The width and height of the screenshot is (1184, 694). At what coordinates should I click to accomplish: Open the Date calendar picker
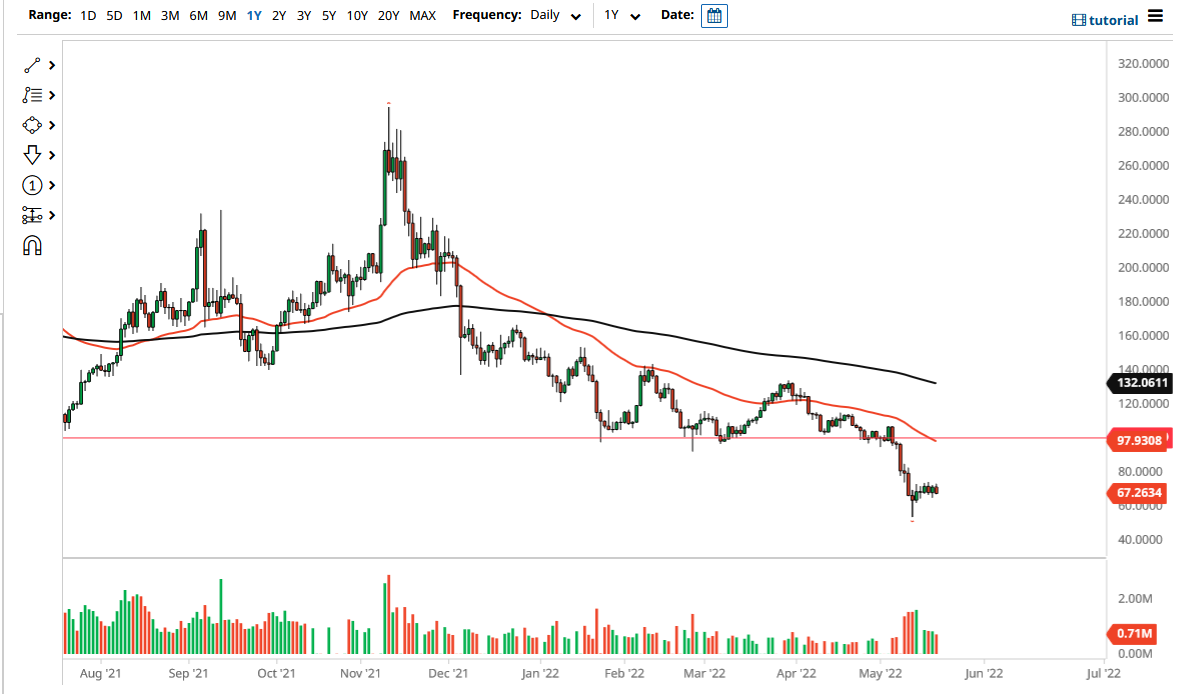[713, 15]
